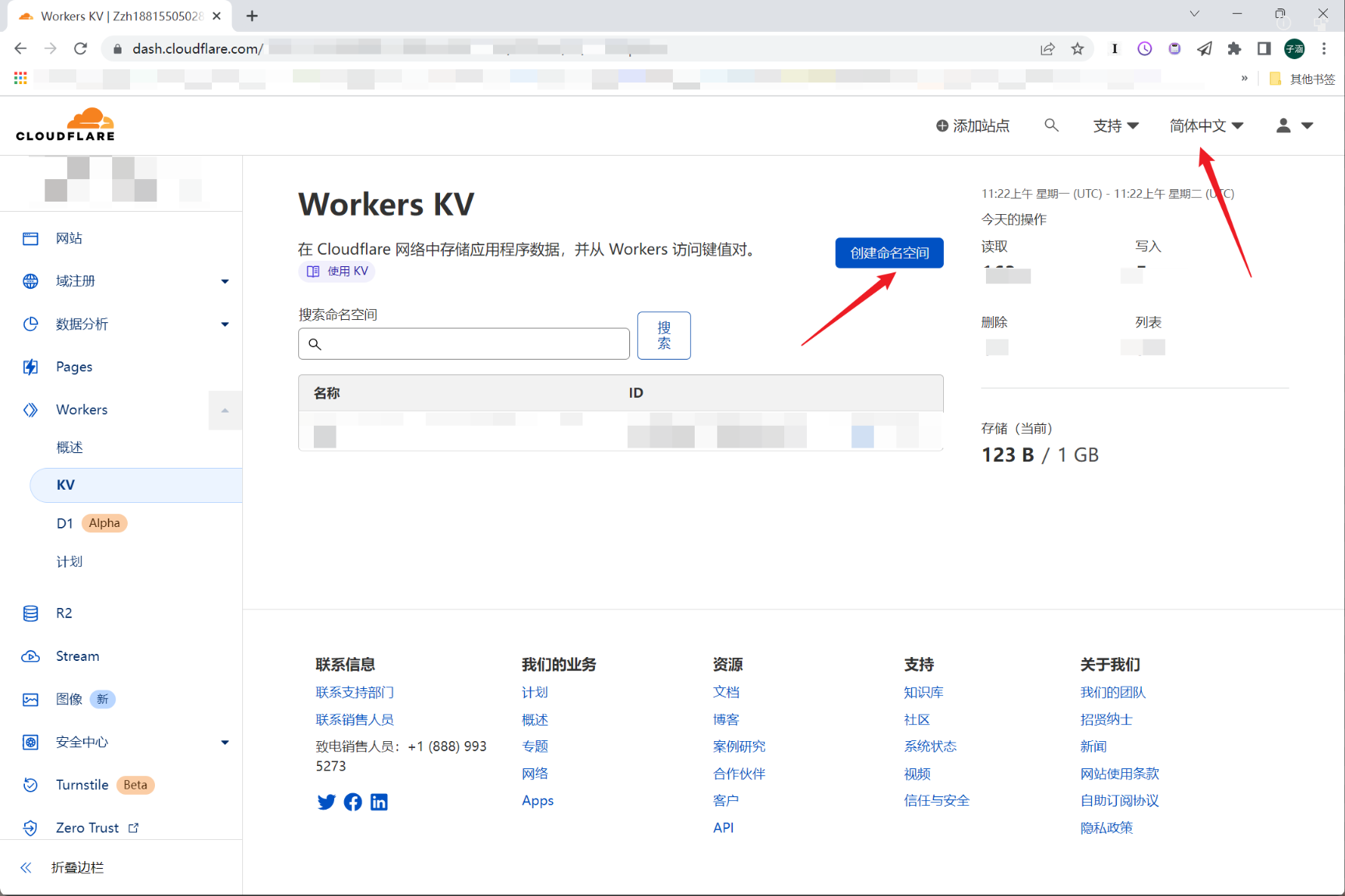Open the footer Apps link

[x=537, y=800]
